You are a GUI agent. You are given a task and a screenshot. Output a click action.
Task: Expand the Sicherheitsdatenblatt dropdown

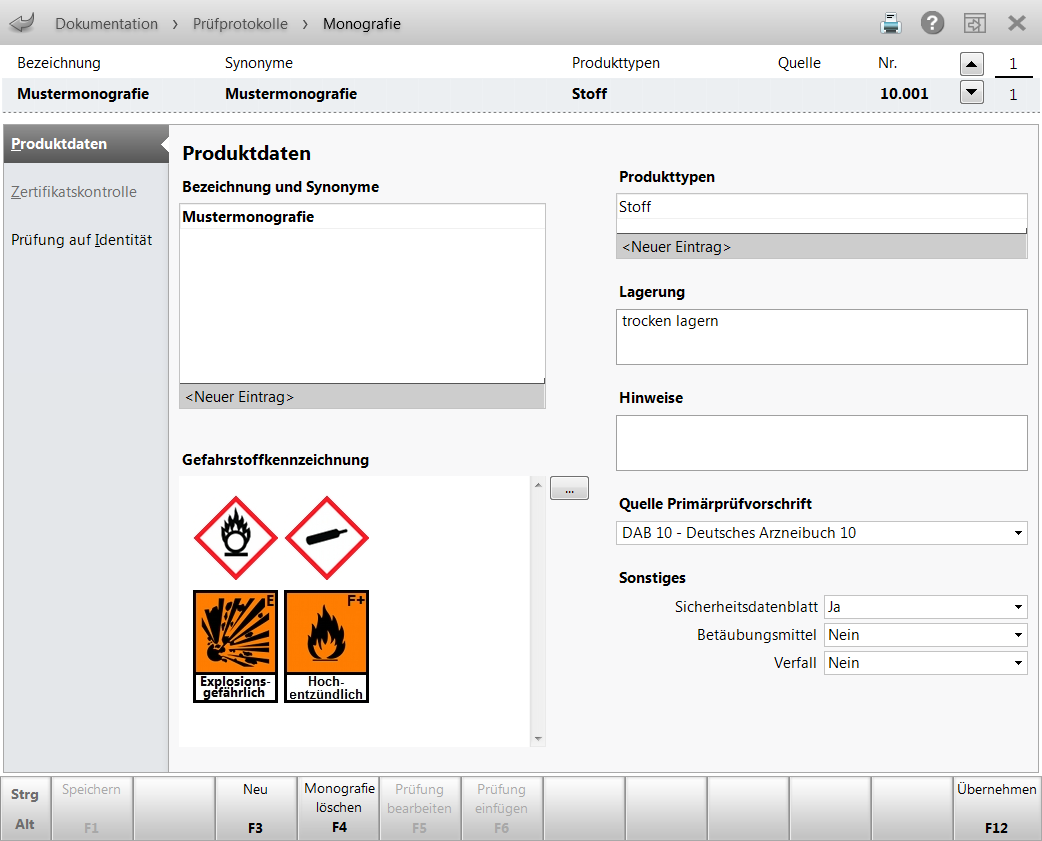1018,607
